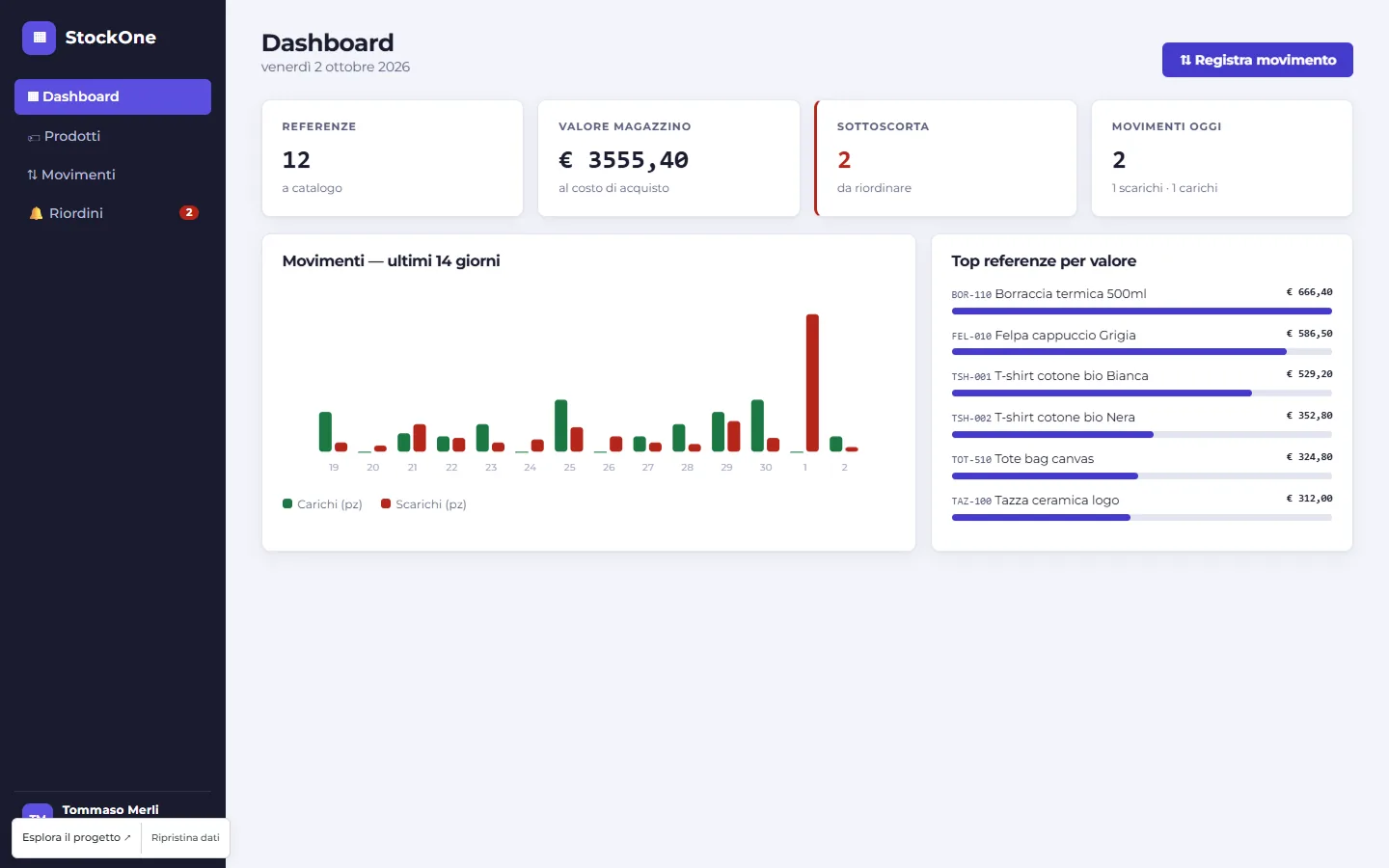
Task: Open Movimenti in the sidebar navigation
Action: coord(113,175)
